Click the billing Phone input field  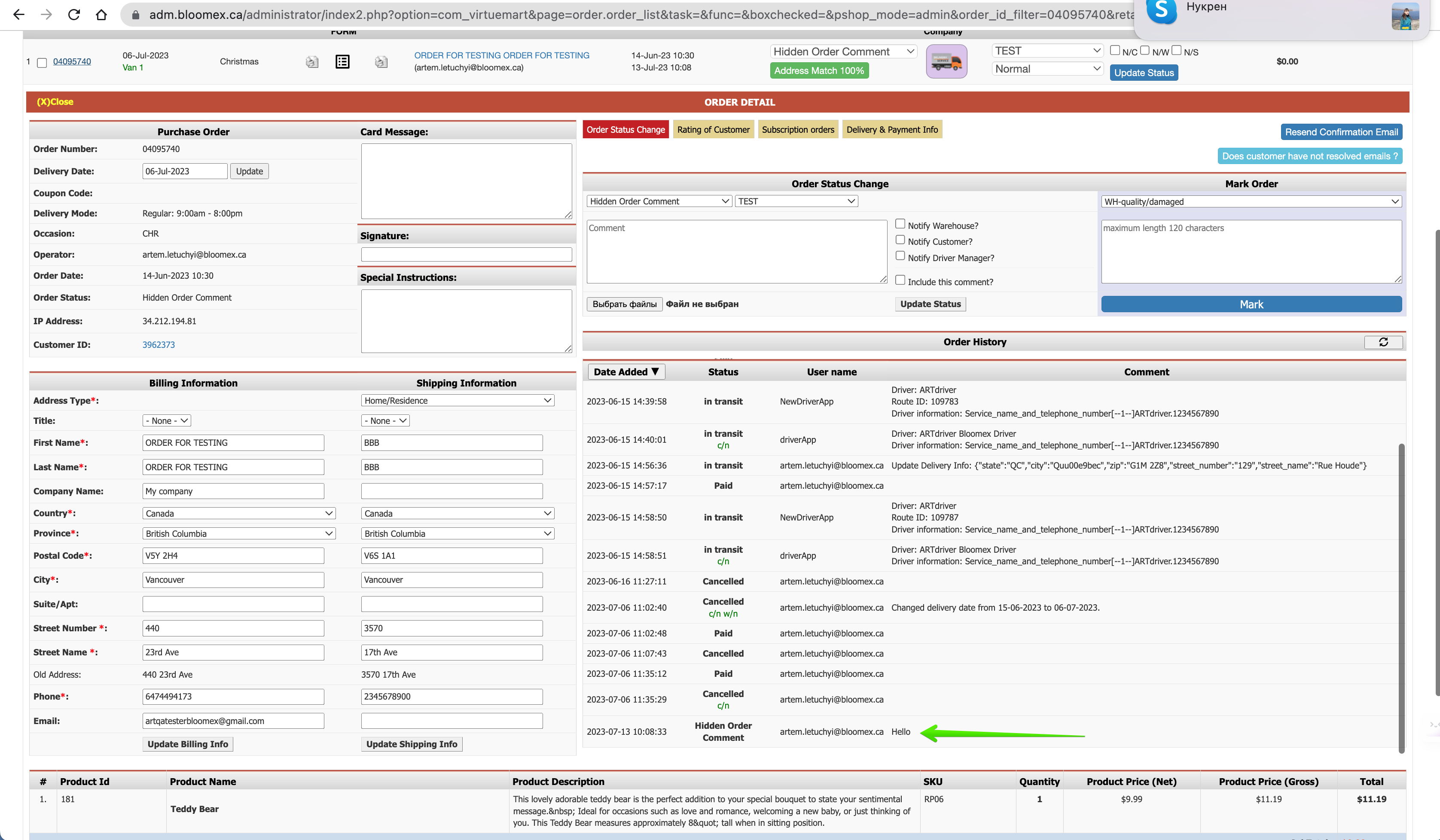(233, 697)
